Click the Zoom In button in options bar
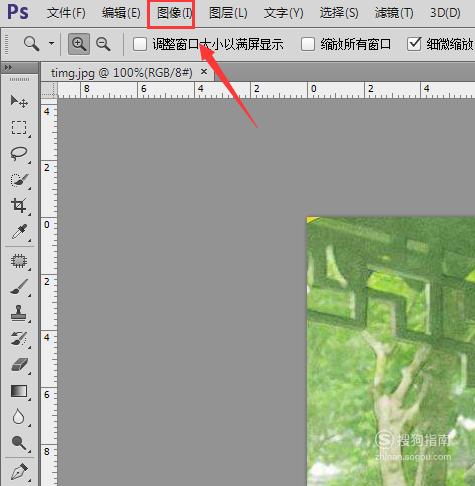 click(79, 44)
